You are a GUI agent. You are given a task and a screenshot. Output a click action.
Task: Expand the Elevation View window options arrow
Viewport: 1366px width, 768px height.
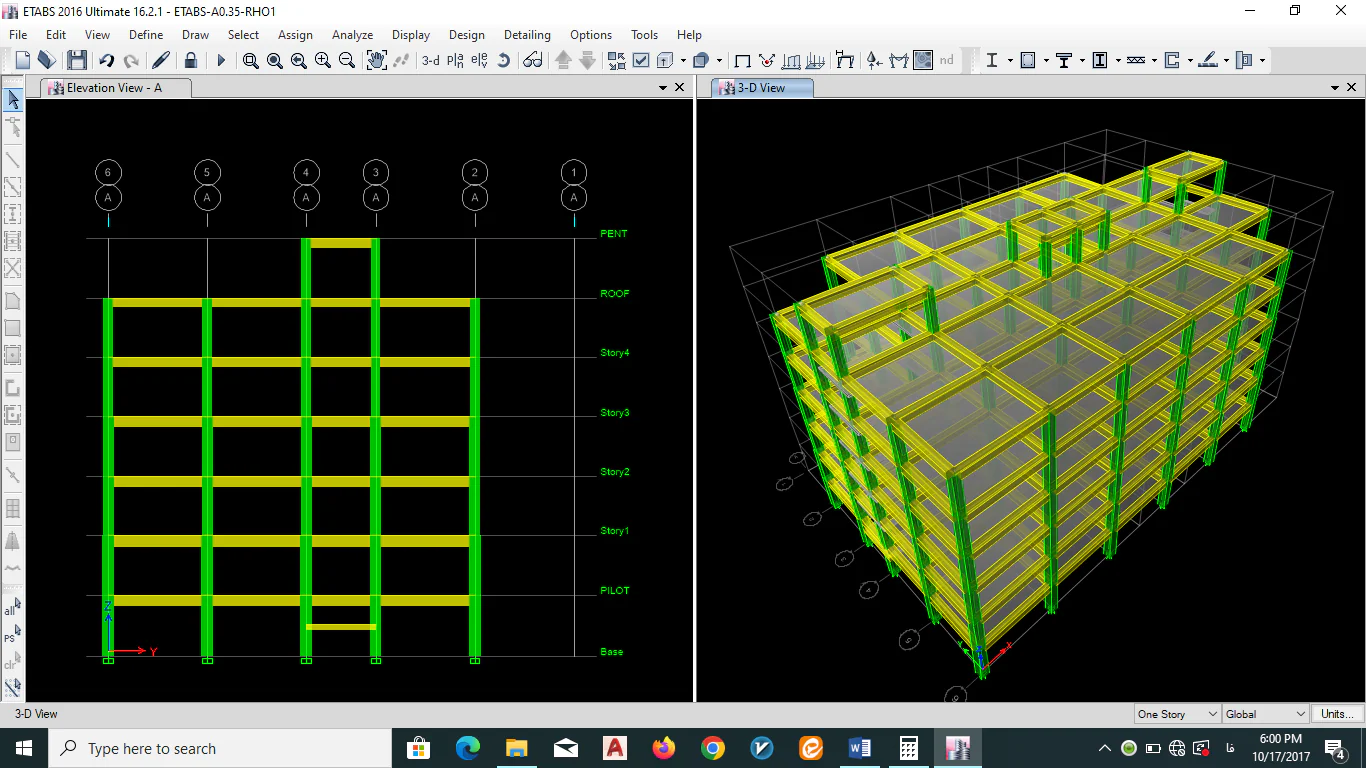662,88
